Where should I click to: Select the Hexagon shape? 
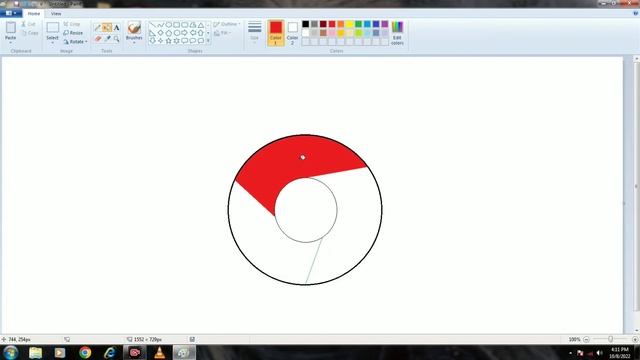[x=176, y=33]
